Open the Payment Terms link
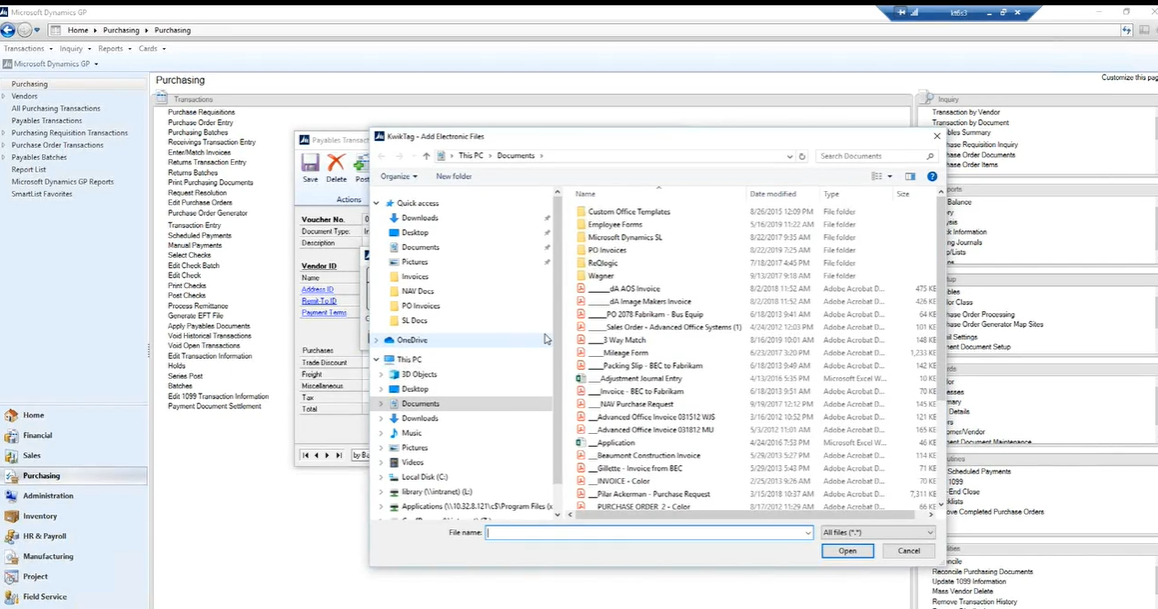This screenshot has width=1158, height=609. pyautogui.click(x=324, y=313)
